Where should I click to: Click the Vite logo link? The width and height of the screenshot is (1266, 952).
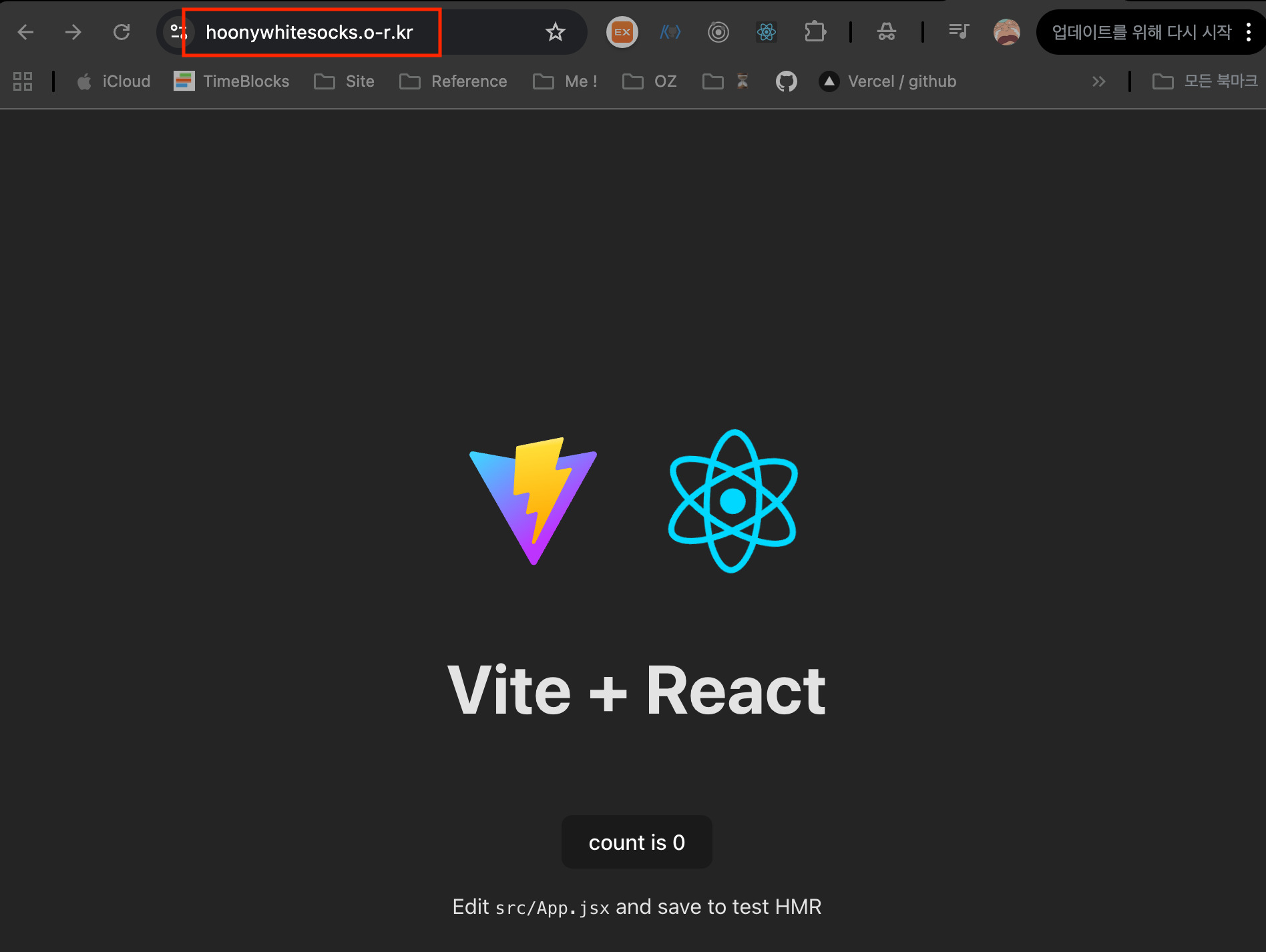534,501
